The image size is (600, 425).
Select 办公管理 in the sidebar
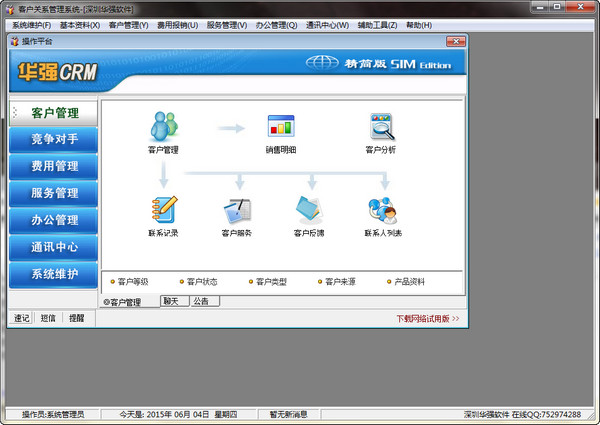coord(53,220)
